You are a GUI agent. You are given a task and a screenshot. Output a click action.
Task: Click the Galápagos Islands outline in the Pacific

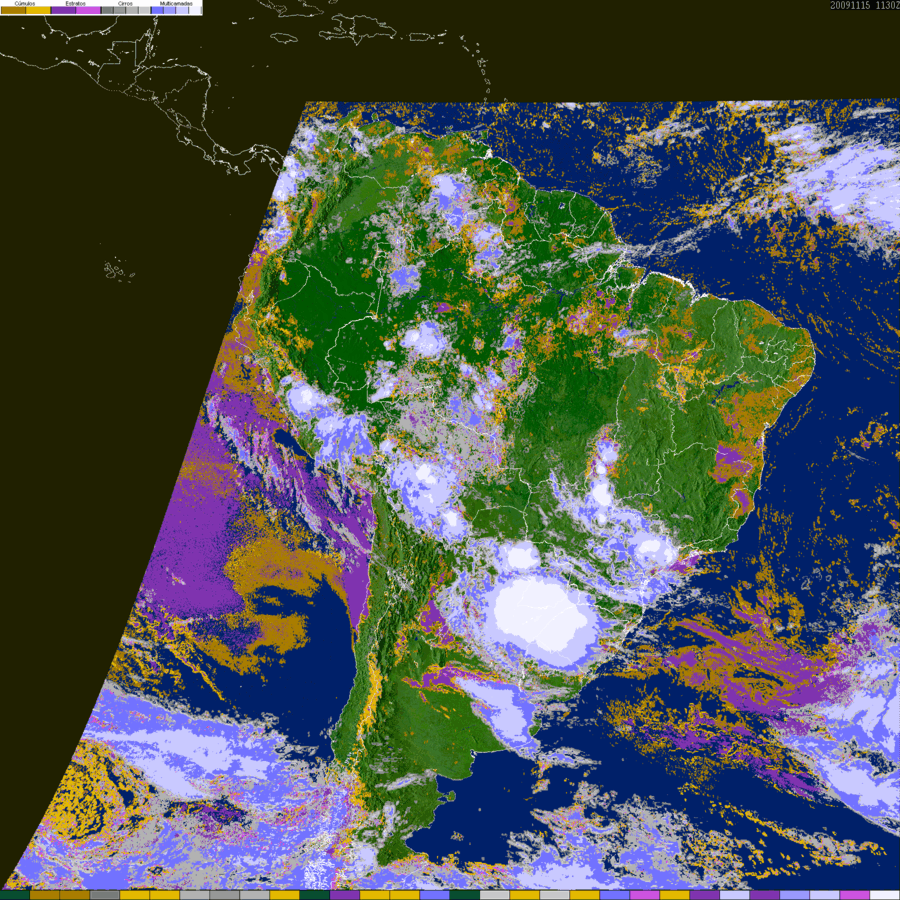pos(119,270)
